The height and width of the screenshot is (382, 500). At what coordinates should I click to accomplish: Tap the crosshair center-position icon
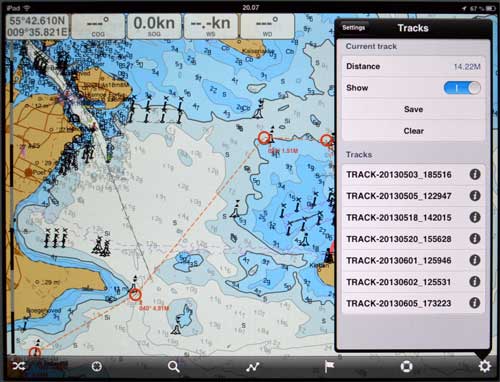pyautogui.click(x=97, y=367)
